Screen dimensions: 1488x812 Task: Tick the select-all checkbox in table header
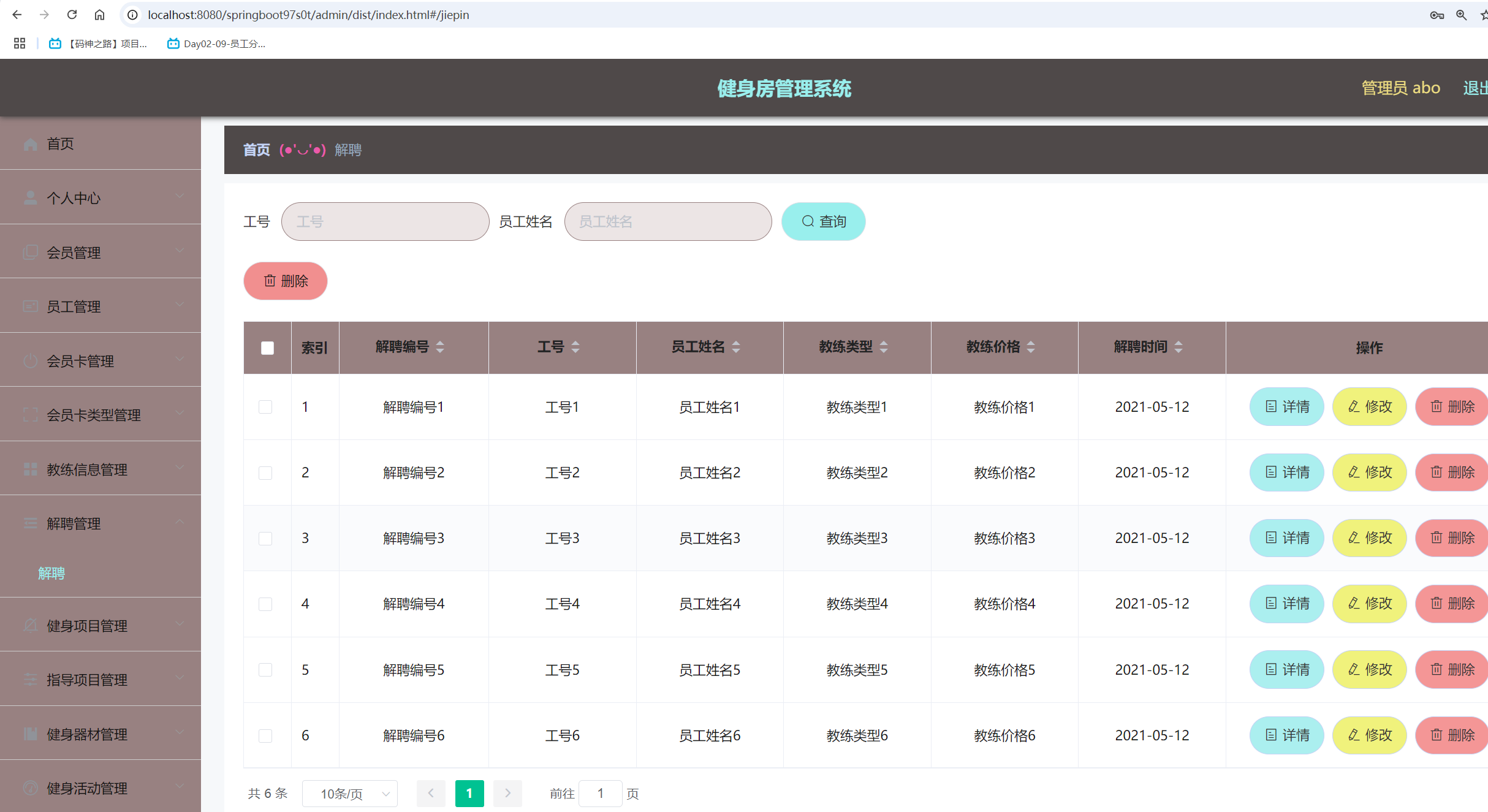point(267,348)
